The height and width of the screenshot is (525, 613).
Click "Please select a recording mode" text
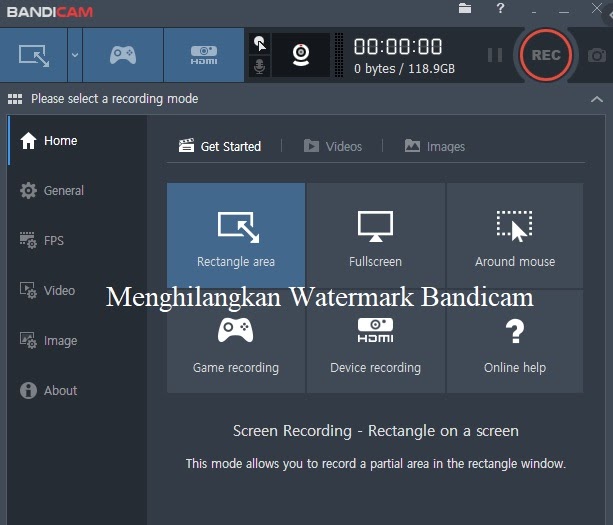coord(115,99)
